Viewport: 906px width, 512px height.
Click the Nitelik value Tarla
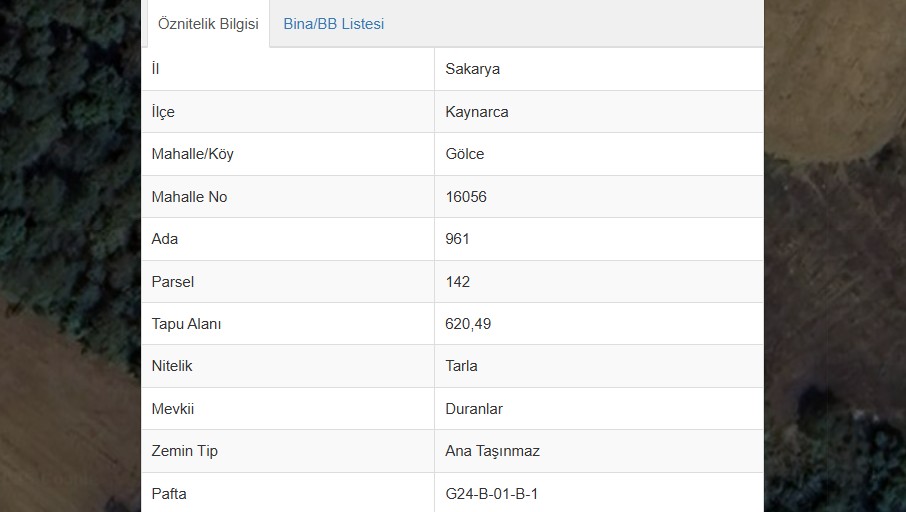point(461,366)
